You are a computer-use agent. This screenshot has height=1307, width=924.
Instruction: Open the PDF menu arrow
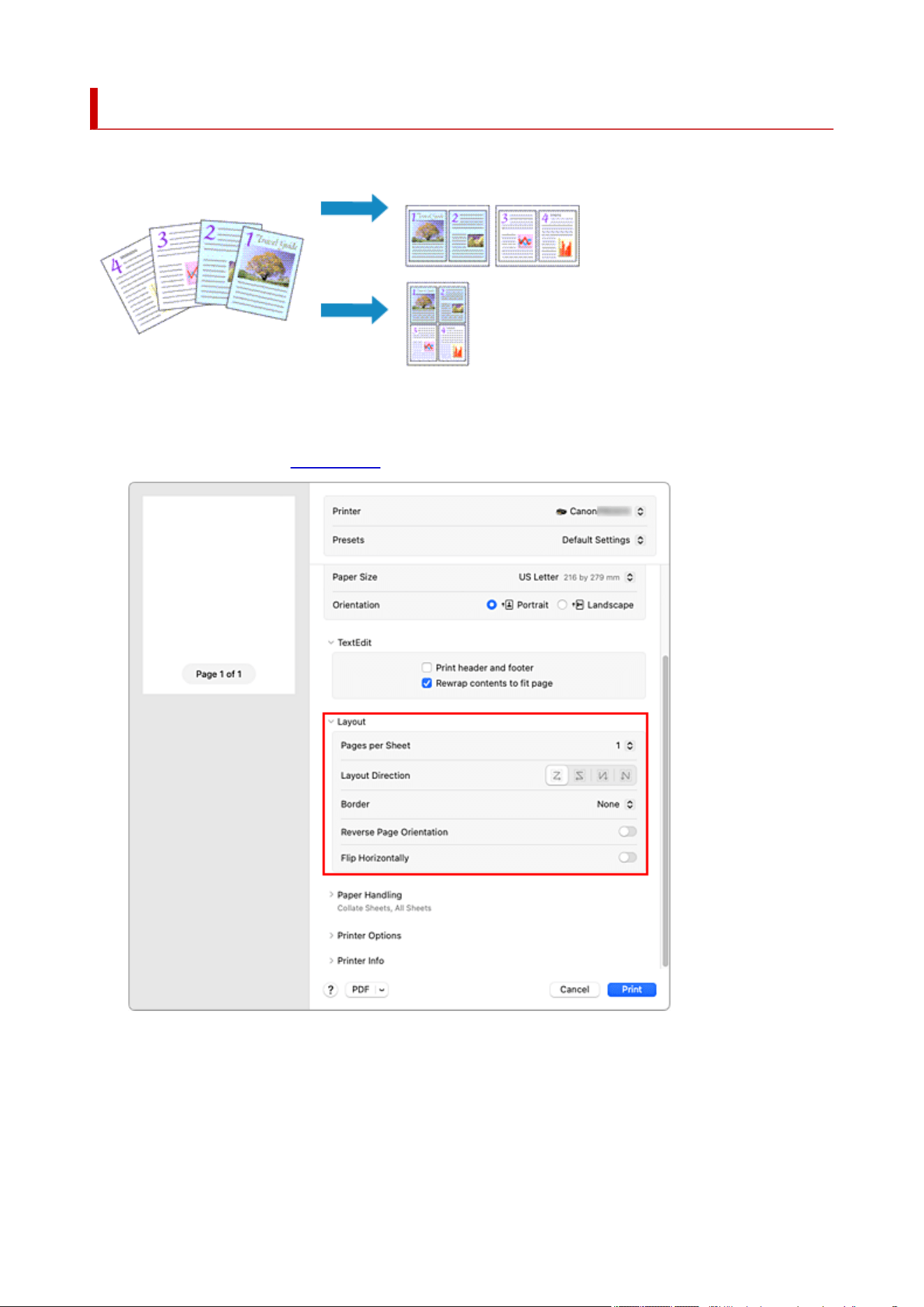(382, 989)
